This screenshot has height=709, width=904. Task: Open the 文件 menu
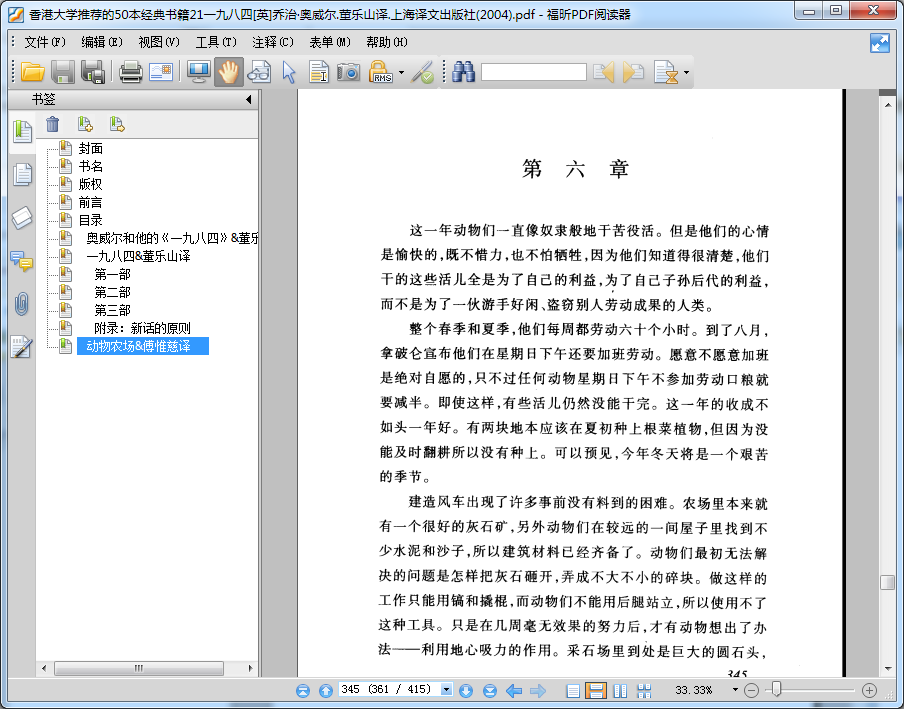coord(45,42)
